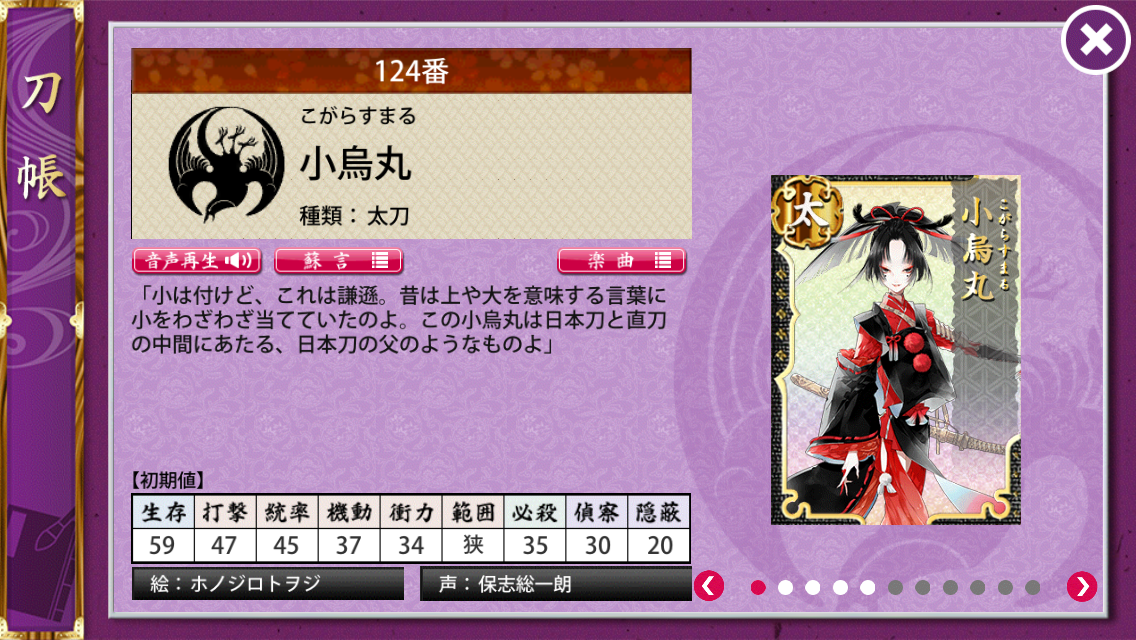
Task: Select the first gray page dot
Action: coord(895,587)
